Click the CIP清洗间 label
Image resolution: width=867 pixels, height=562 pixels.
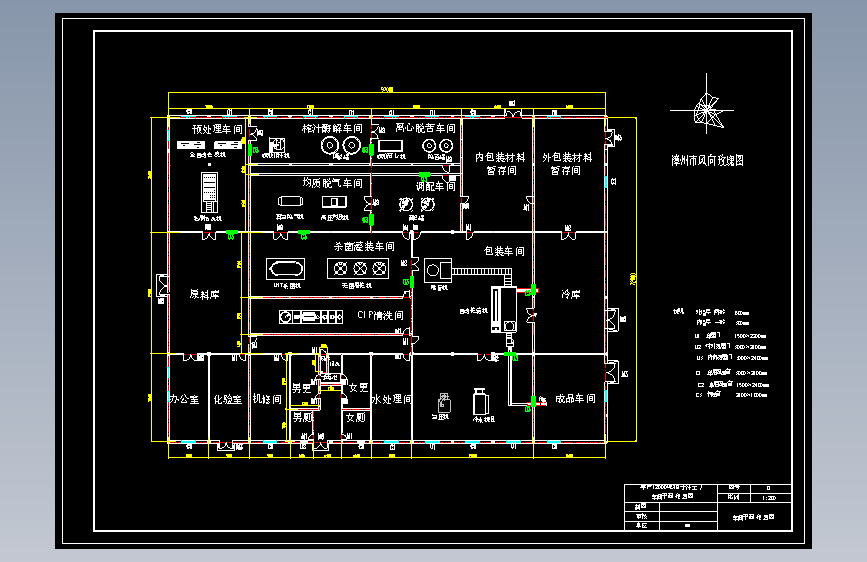click(380, 315)
